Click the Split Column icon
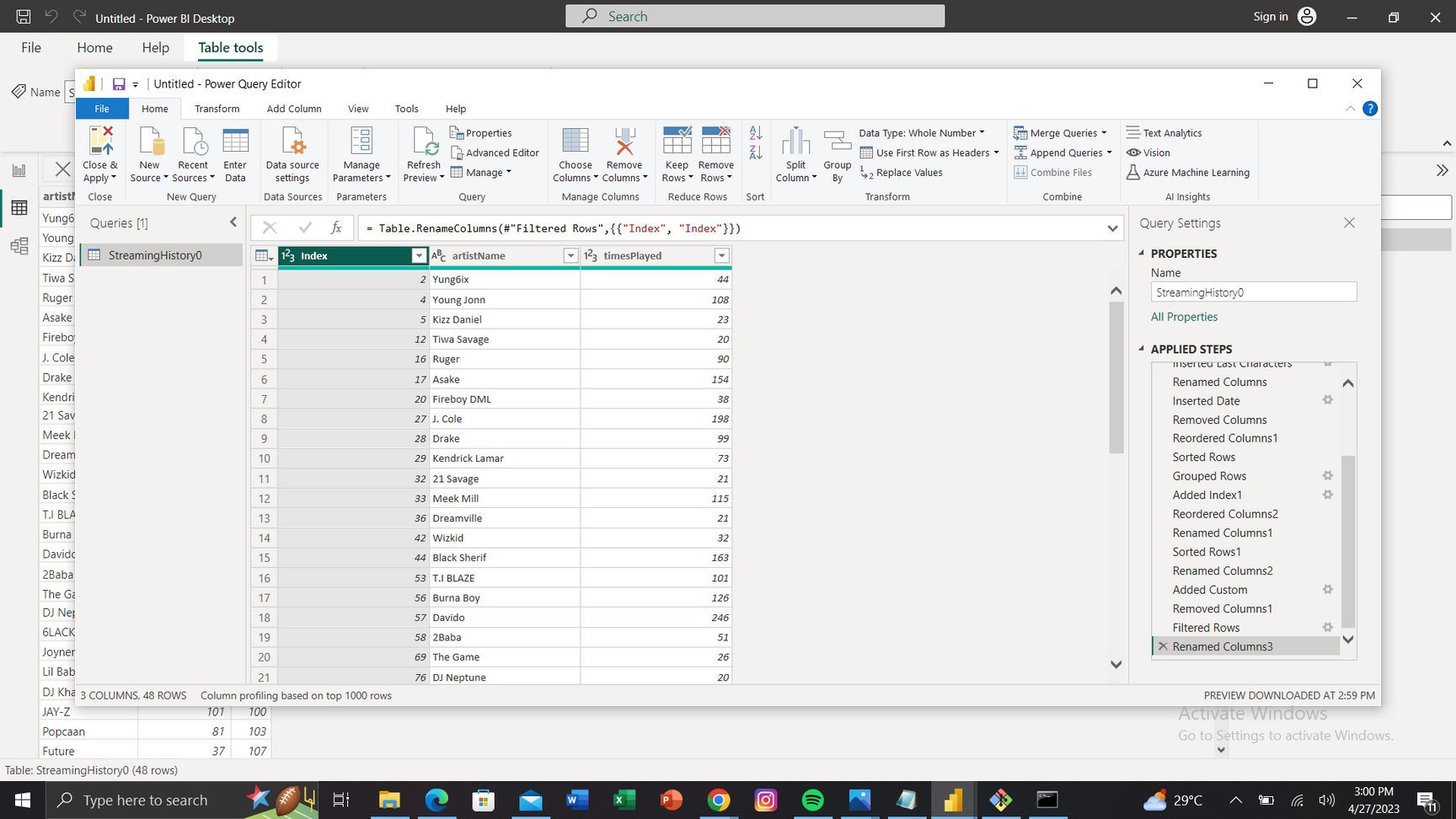This screenshot has height=819, width=1456. (x=795, y=142)
